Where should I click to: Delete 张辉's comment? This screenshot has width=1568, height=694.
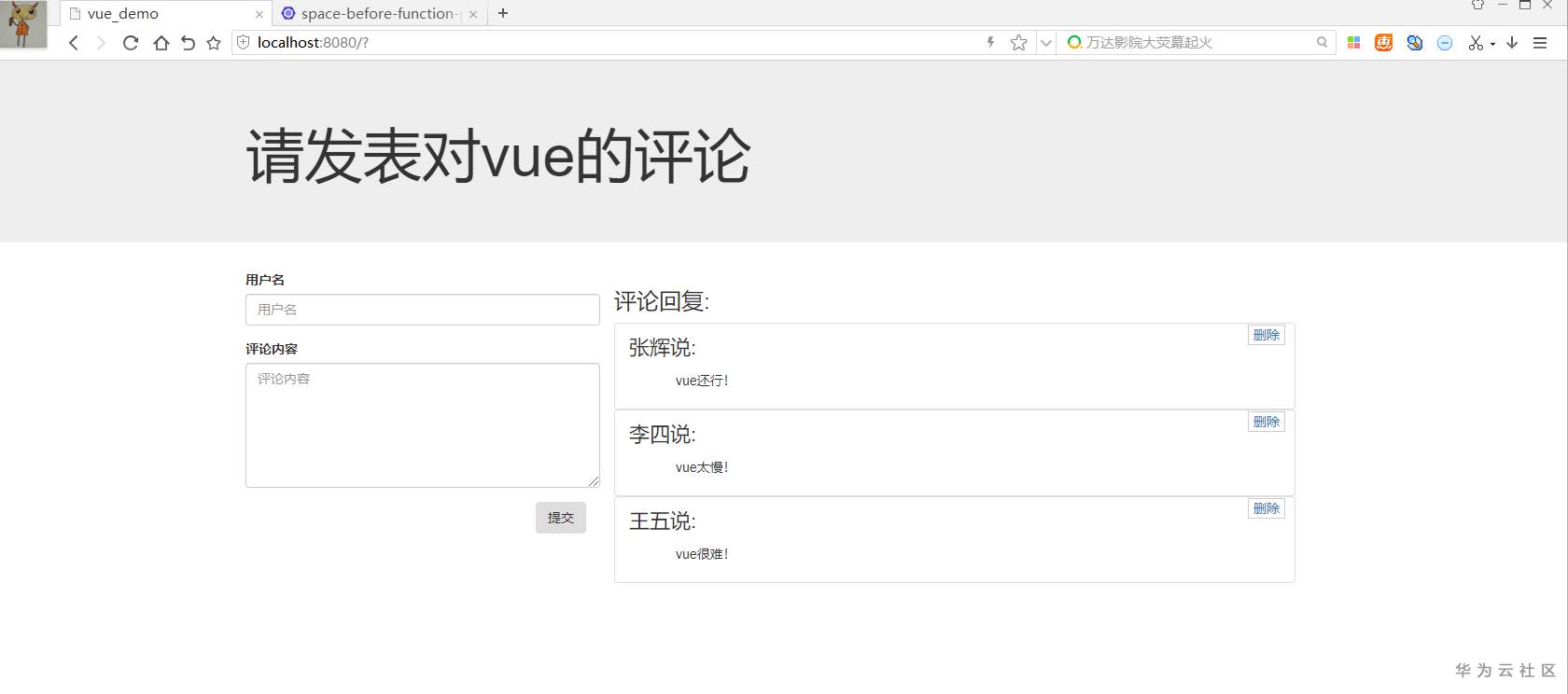pos(1267,335)
